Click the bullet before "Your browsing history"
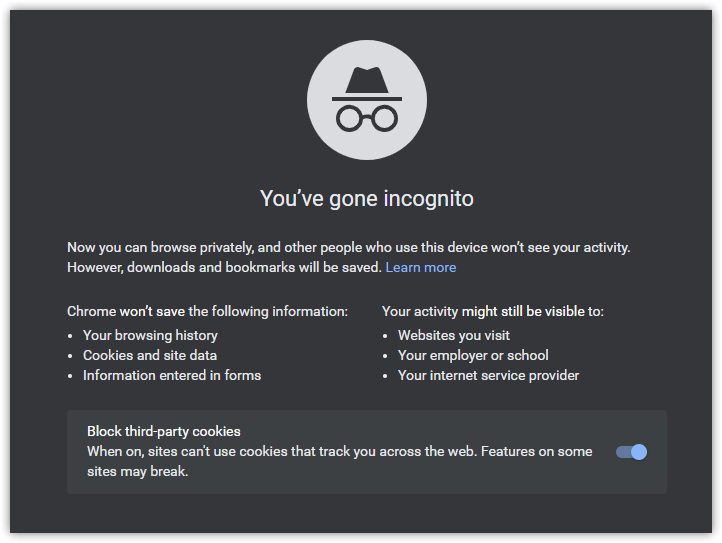 pyautogui.click(x=71, y=336)
